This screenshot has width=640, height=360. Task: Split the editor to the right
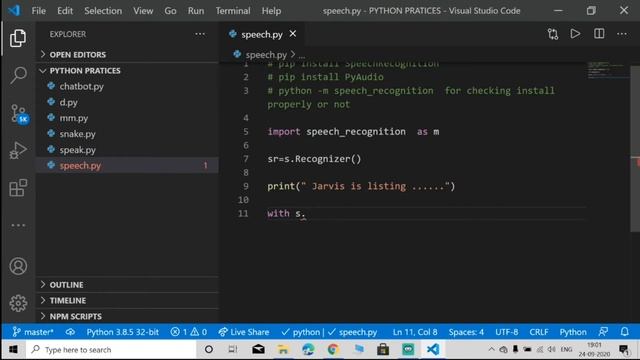(x=599, y=34)
